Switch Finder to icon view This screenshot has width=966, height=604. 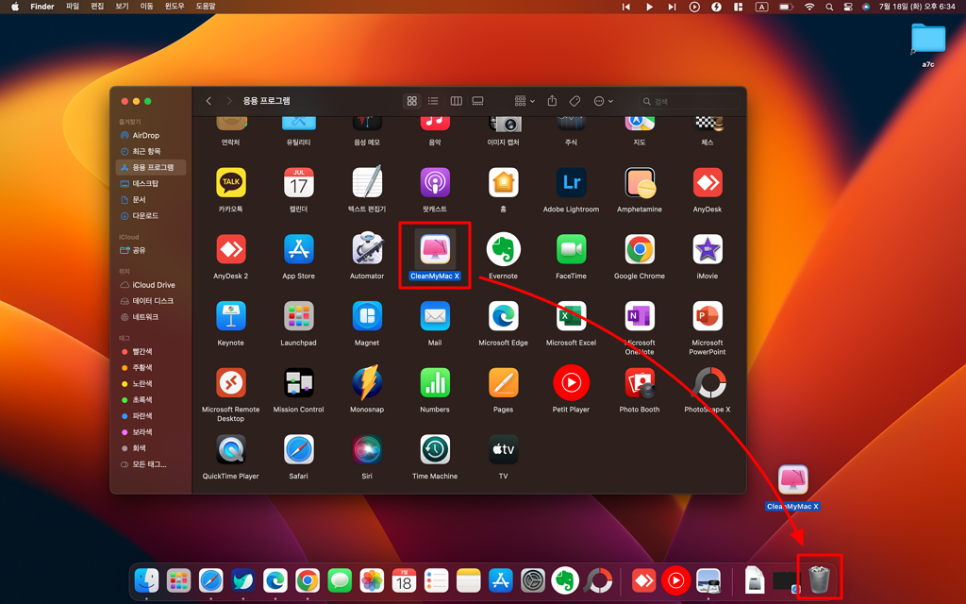(412, 101)
